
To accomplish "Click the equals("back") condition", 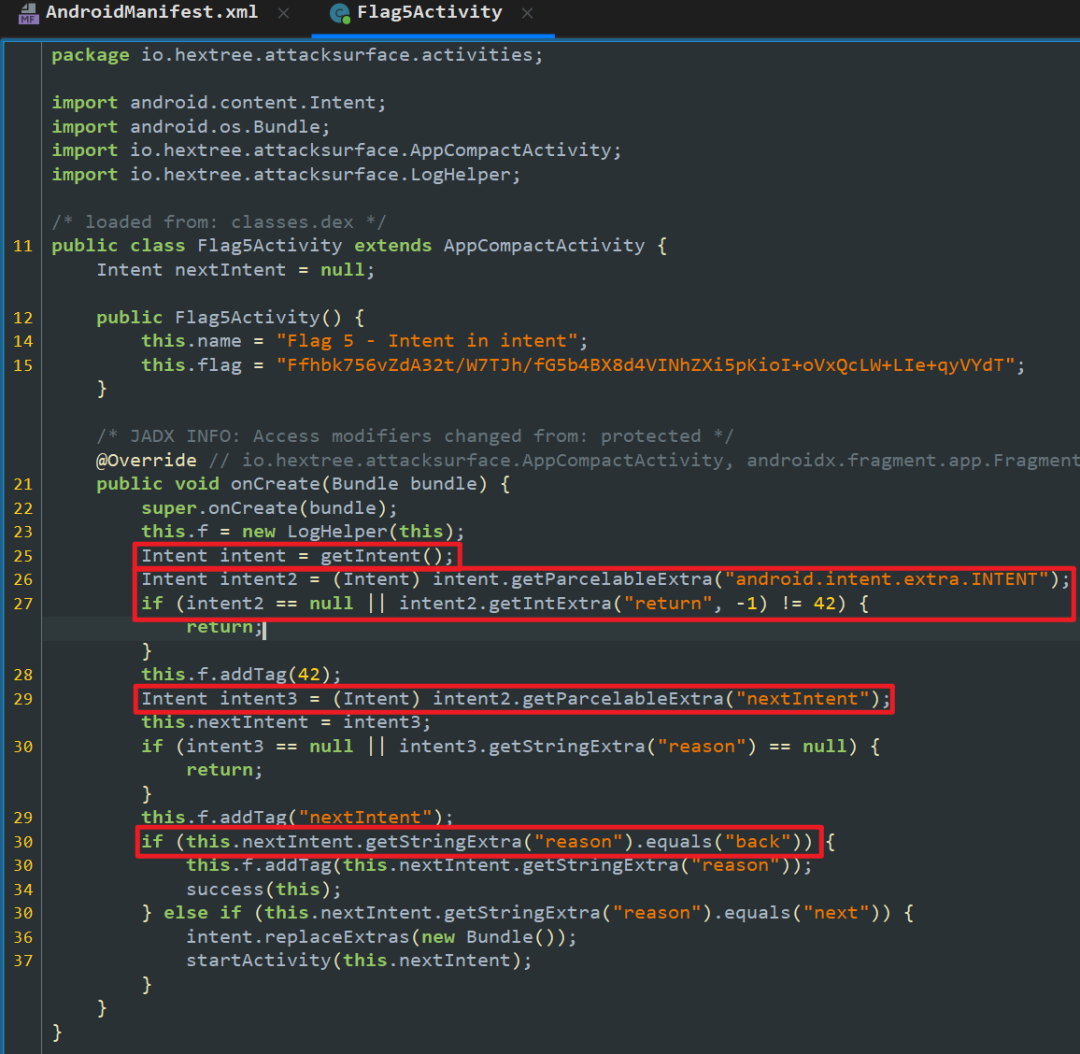I will [718, 842].
